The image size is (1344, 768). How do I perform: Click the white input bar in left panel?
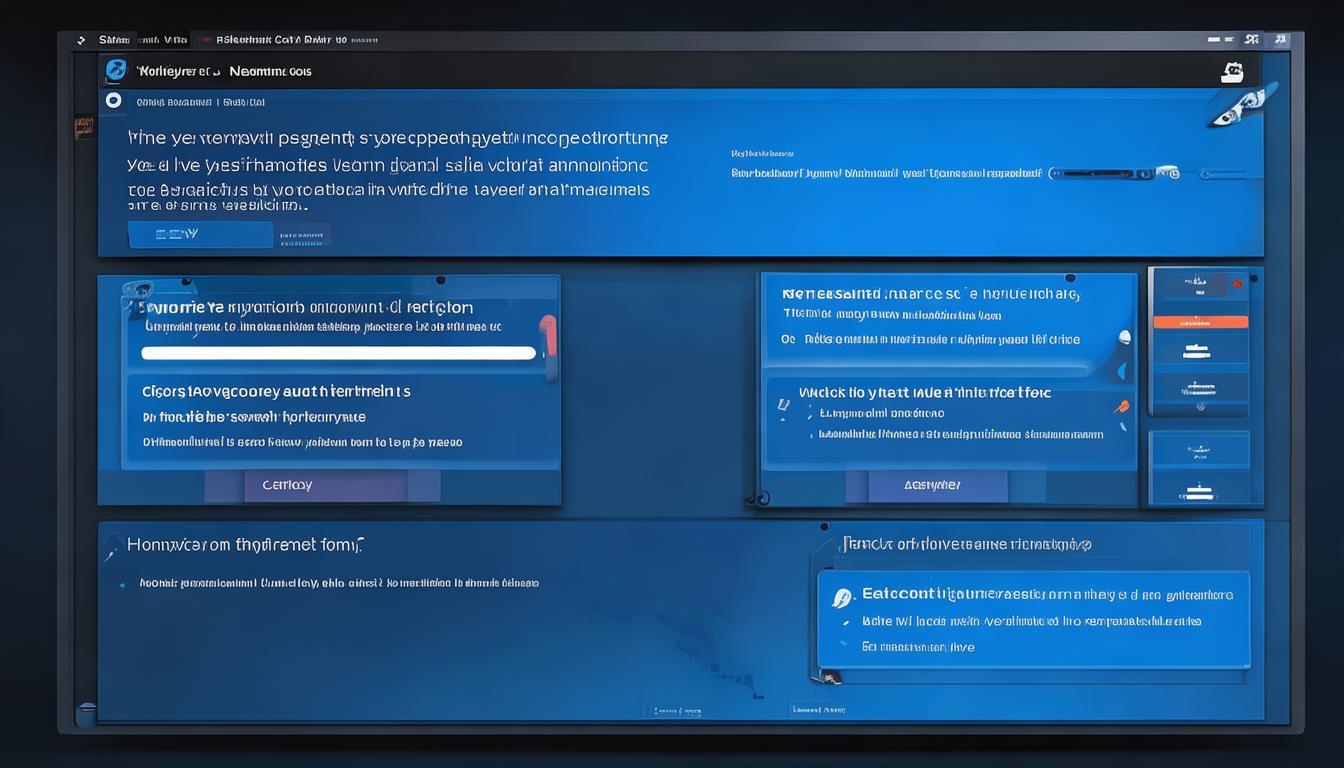pos(338,353)
